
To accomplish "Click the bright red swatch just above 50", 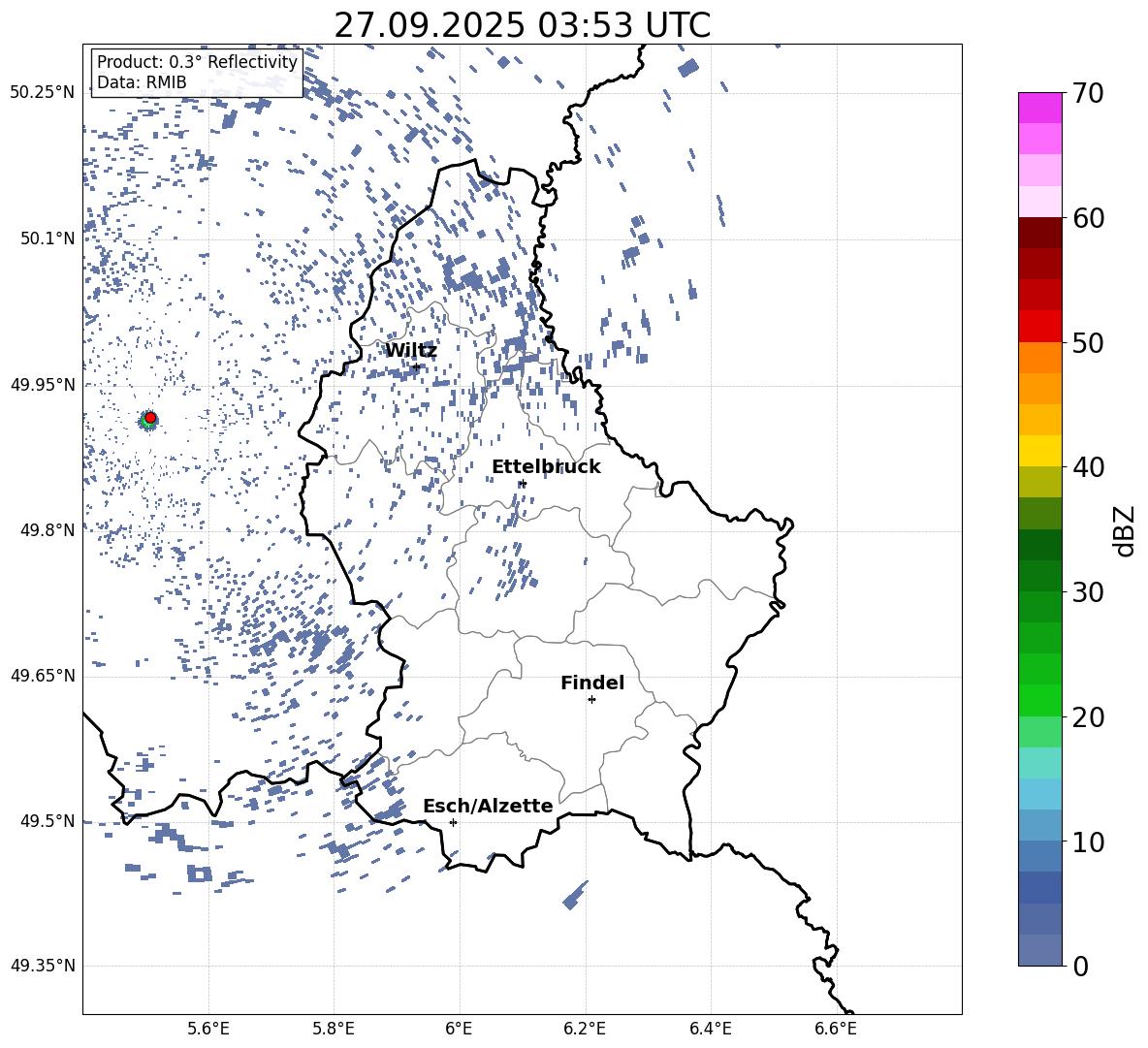I will 1039,327.
